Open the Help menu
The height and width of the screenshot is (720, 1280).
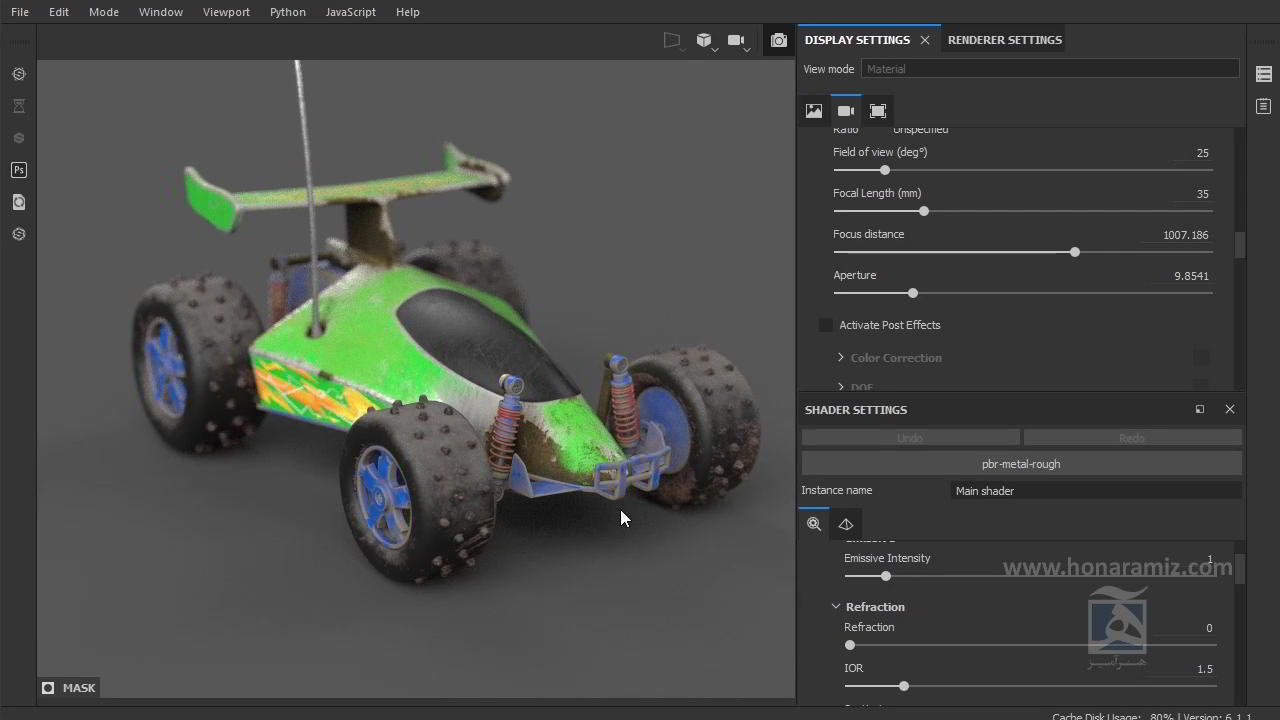pyautogui.click(x=408, y=12)
